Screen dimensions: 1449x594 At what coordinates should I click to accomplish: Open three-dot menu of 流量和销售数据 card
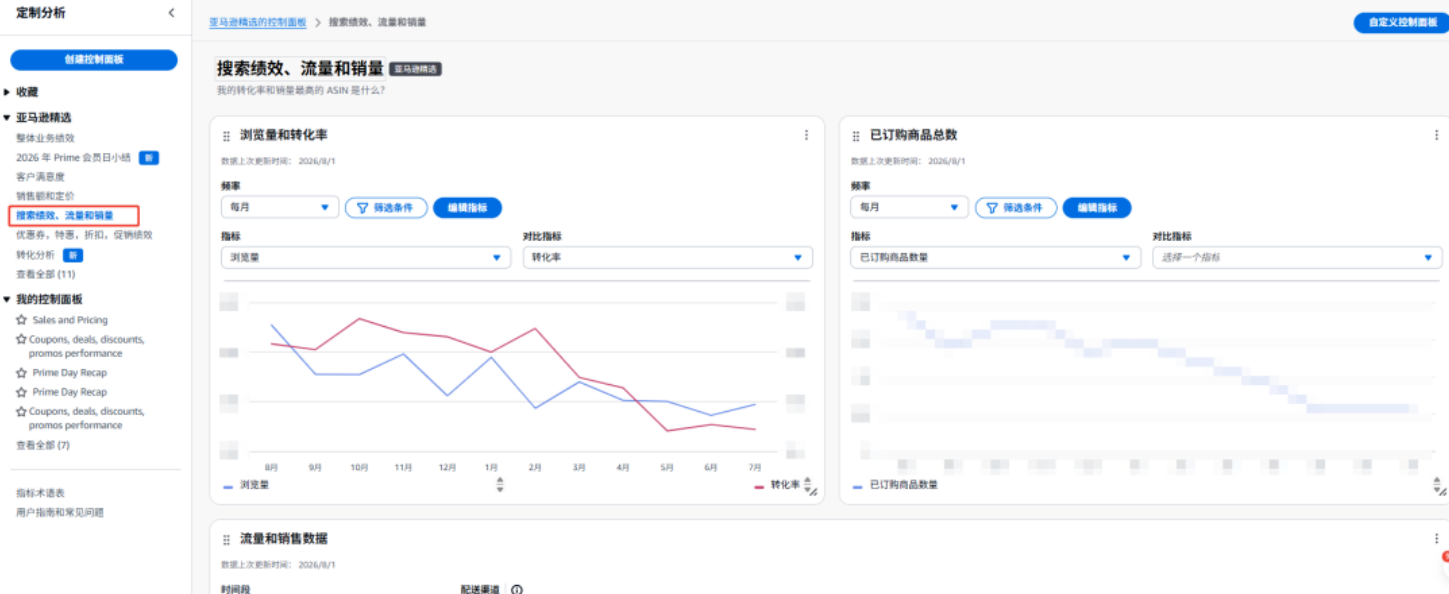point(1436,538)
